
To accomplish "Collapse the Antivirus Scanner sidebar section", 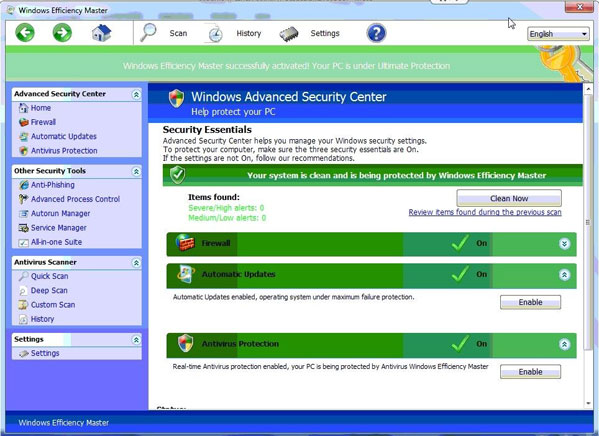I will [x=136, y=263].
